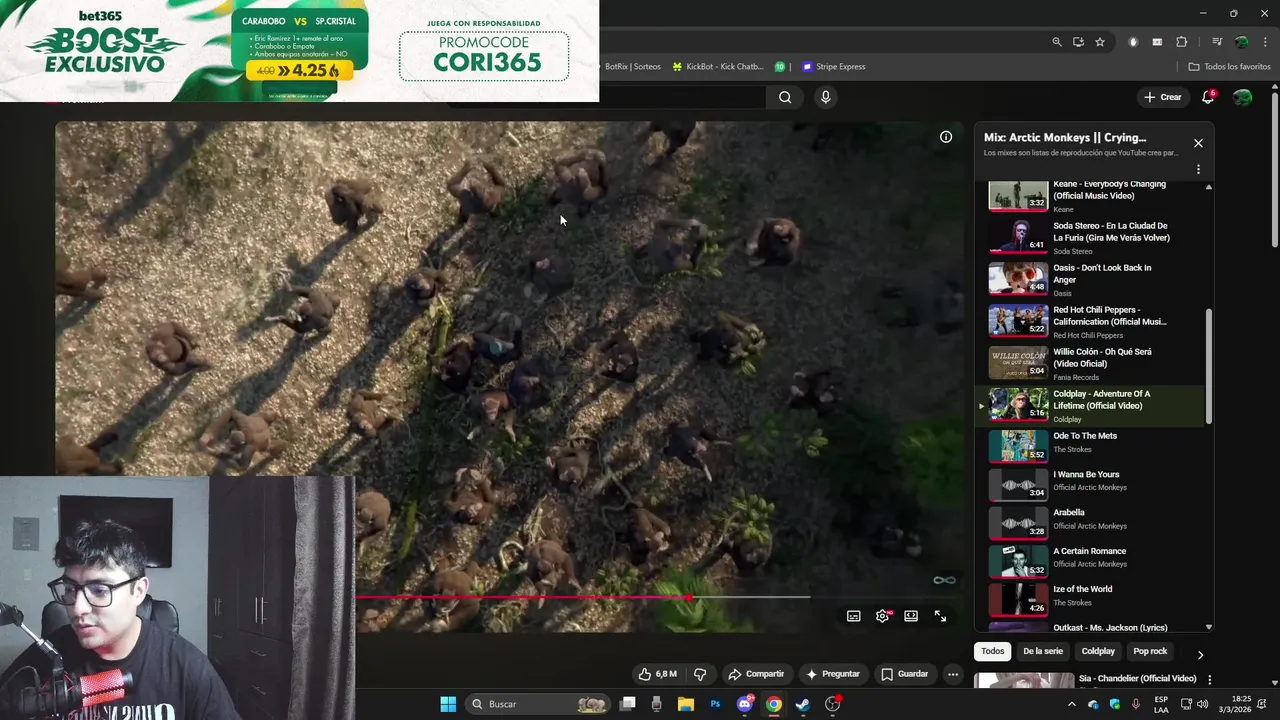This screenshot has width=1280, height=720.
Task: Start voice search with the microphone icon
Action: pyautogui.click(x=825, y=97)
